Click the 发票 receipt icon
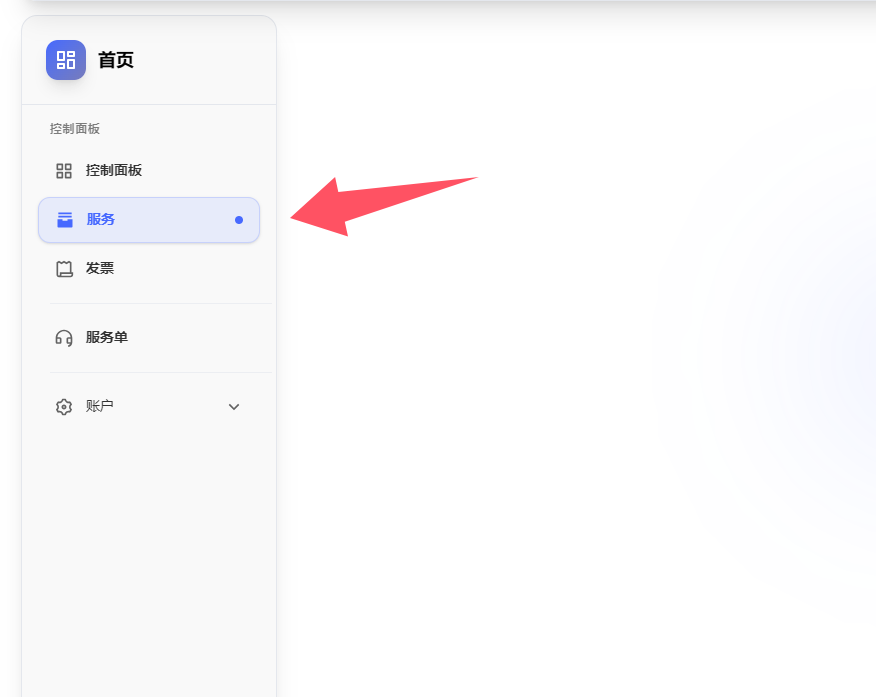 click(x=64, y=269)
